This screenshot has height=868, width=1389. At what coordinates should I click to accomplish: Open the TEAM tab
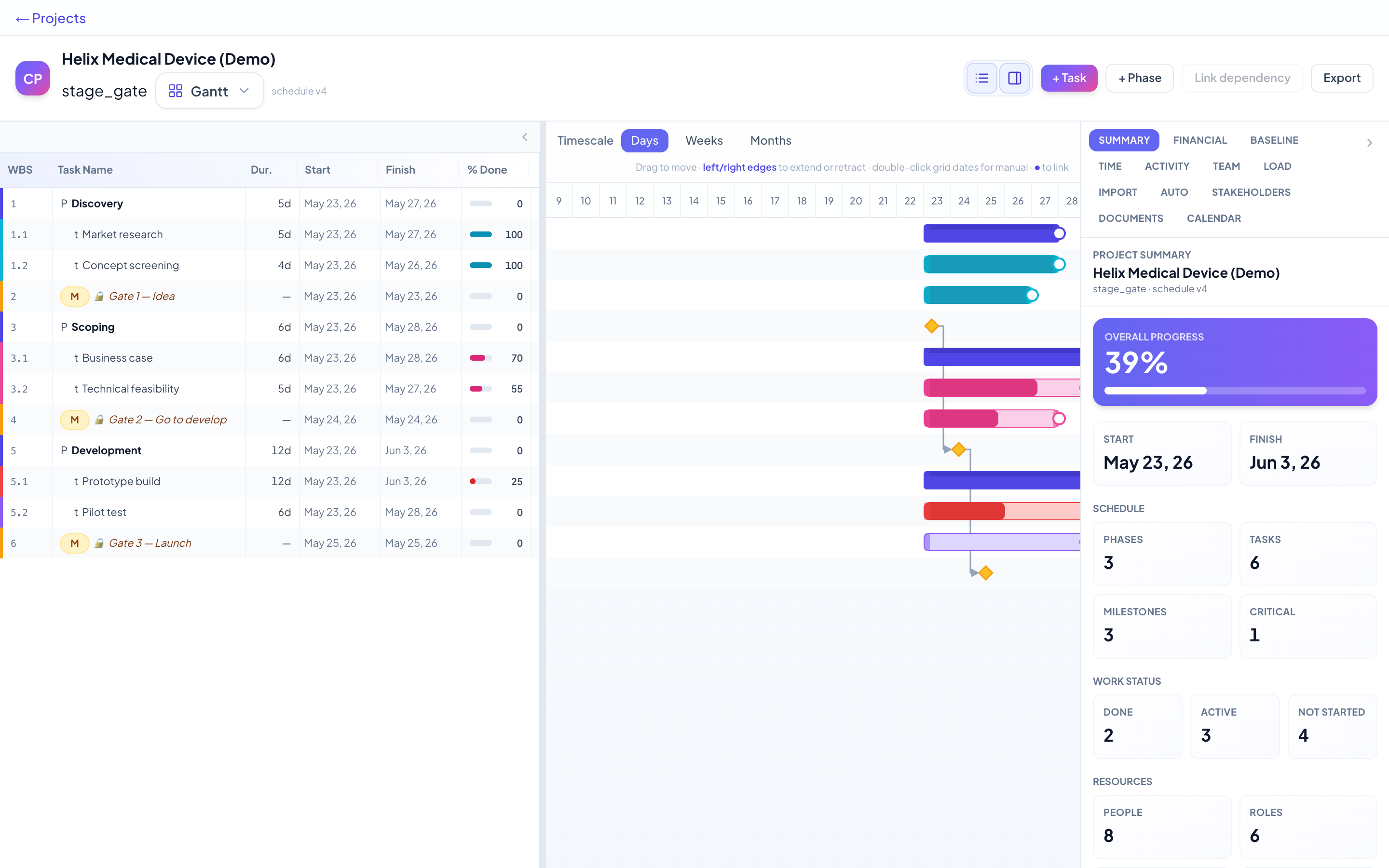pyautogui.click(x=1226, y=166)
